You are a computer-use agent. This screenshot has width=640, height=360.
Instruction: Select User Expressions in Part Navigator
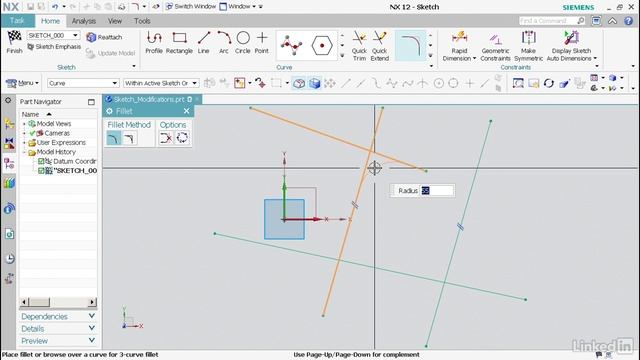pyautogui.click(x=61, y=142)
